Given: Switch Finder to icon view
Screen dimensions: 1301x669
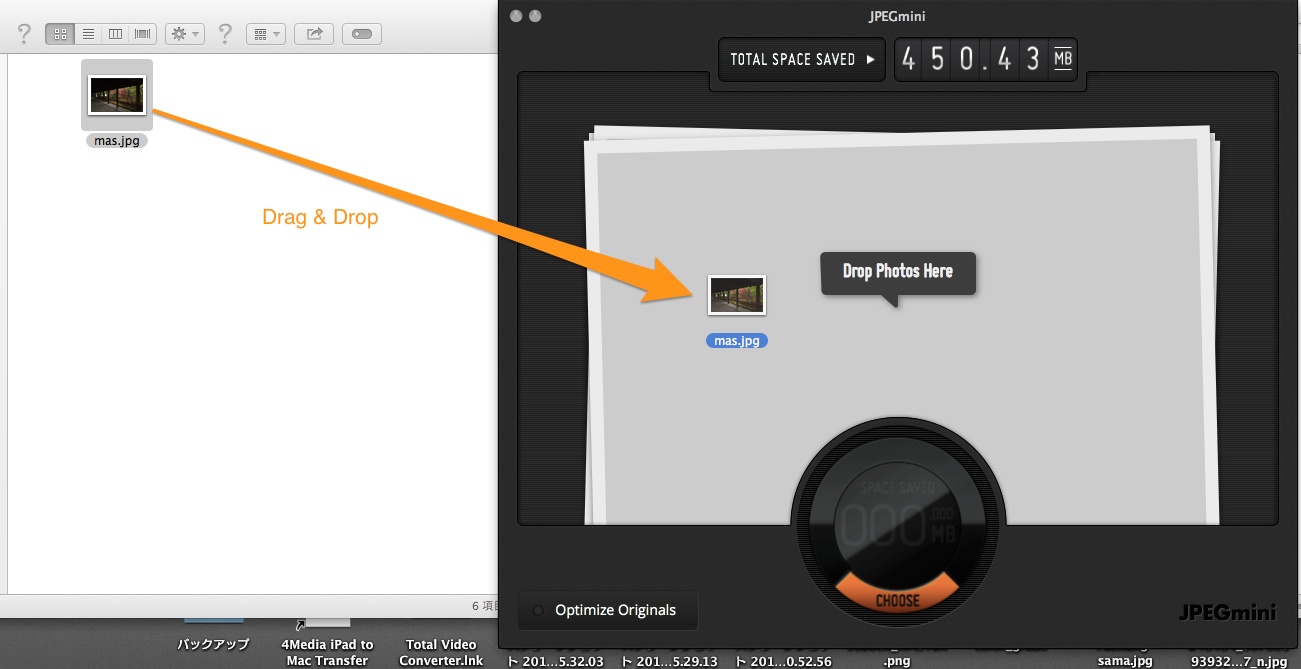Looking at the screenshot, I should pos(60,34).
